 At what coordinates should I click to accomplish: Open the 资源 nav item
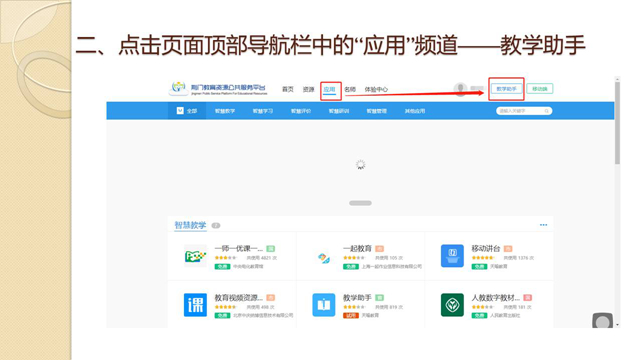coord(309,89)
